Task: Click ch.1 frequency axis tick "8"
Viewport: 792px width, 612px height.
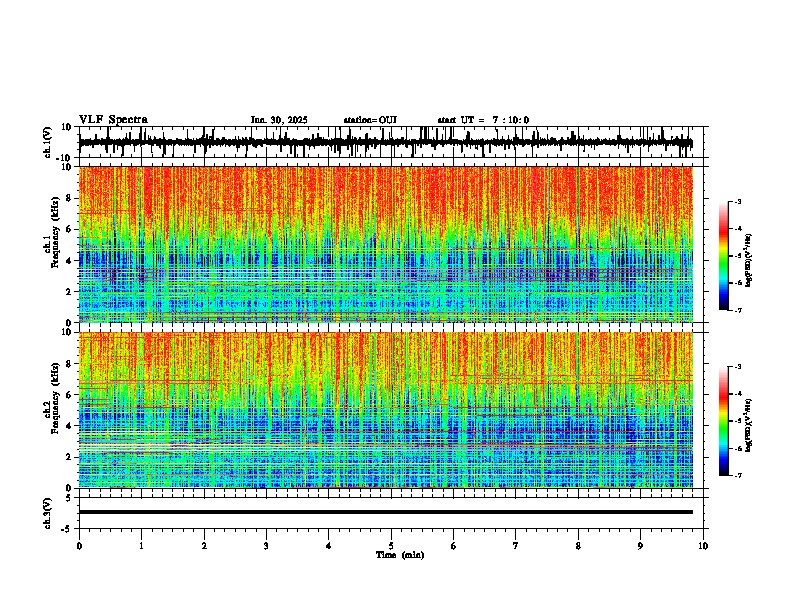Action: point(70,198)
